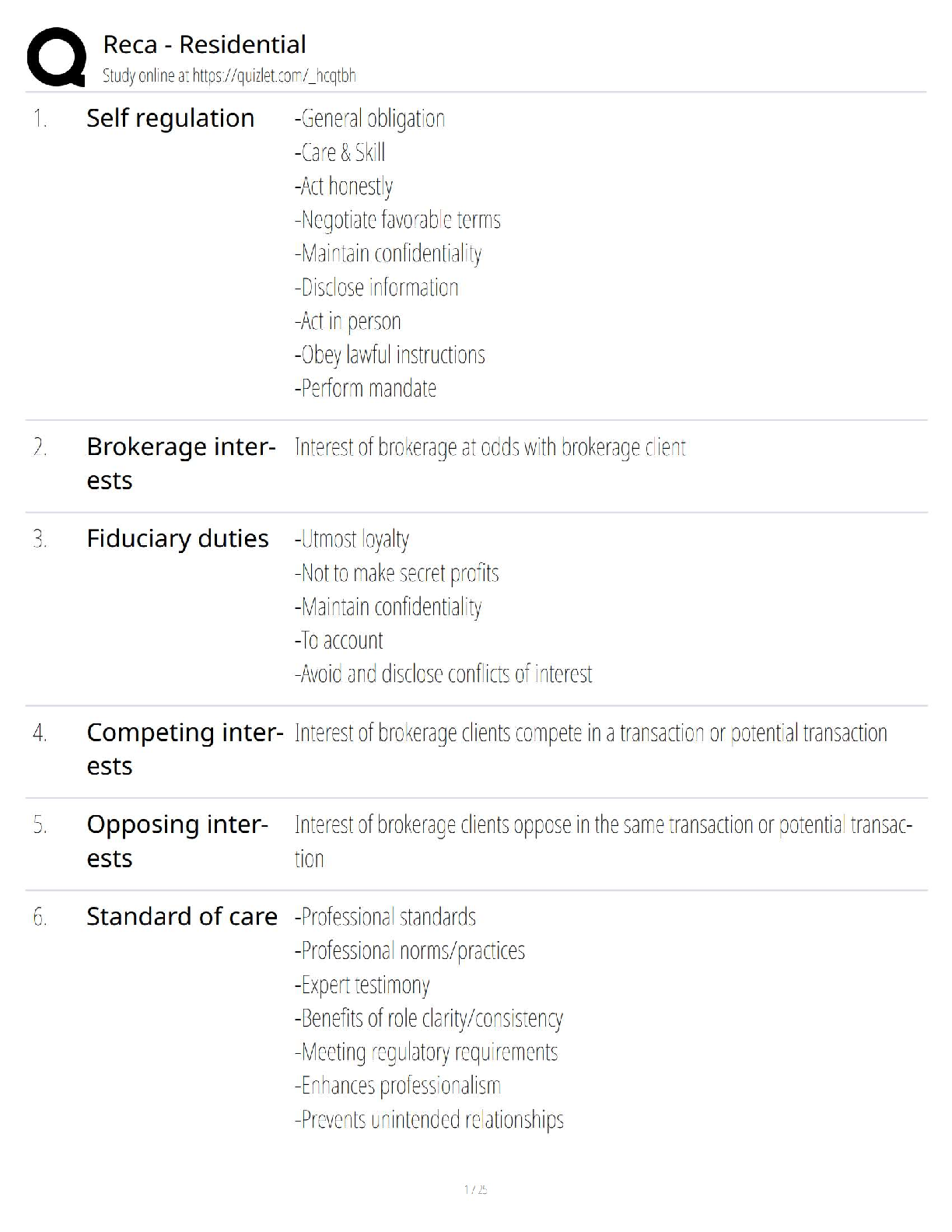952x1232 pixels.
Task: Click '-Avoid and disclose conflicts of interest'
Action: point(443,674)
